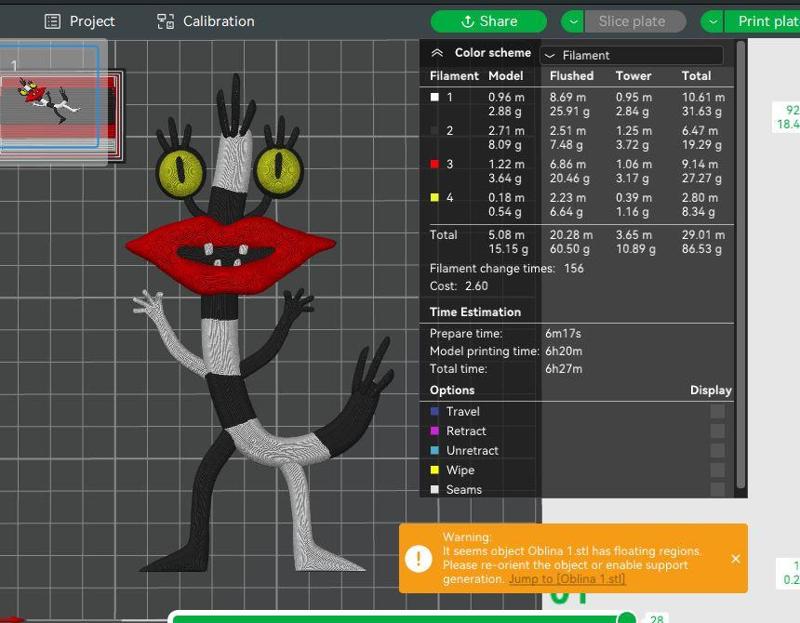Click the white filament 1 swatch
The image size is (800, 623).
(x=435, y=97)
